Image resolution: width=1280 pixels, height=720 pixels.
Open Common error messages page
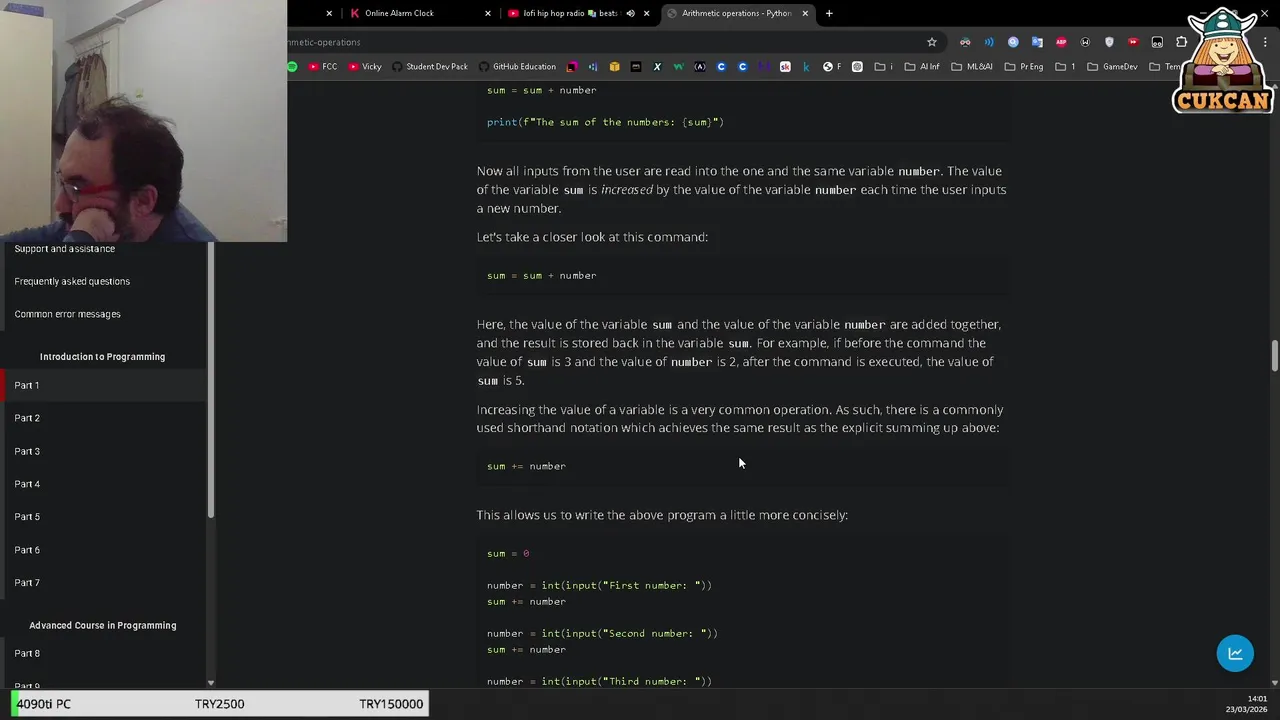67,314
